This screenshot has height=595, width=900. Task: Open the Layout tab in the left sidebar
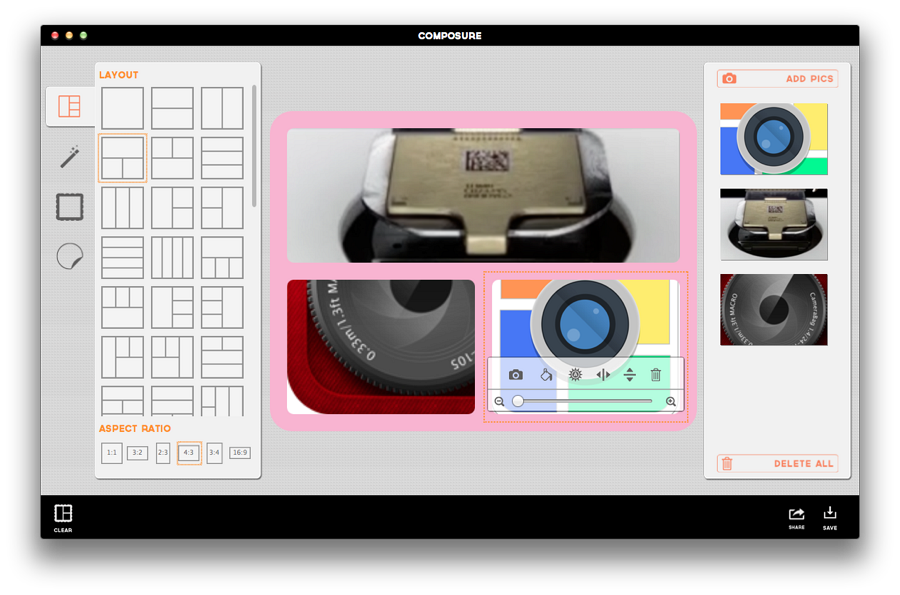coord(69,107)
